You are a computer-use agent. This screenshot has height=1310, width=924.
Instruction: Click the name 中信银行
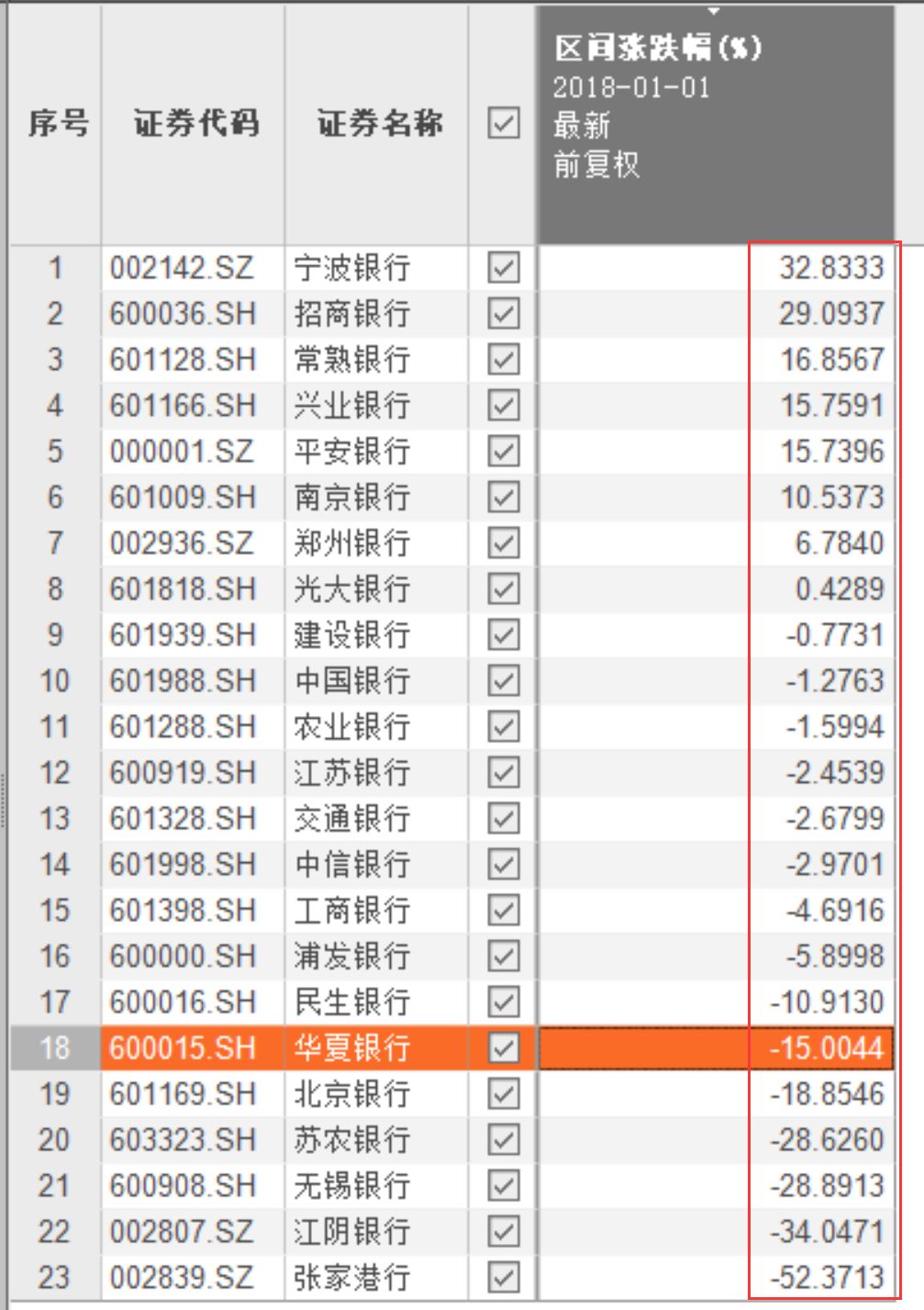[351, 865]
